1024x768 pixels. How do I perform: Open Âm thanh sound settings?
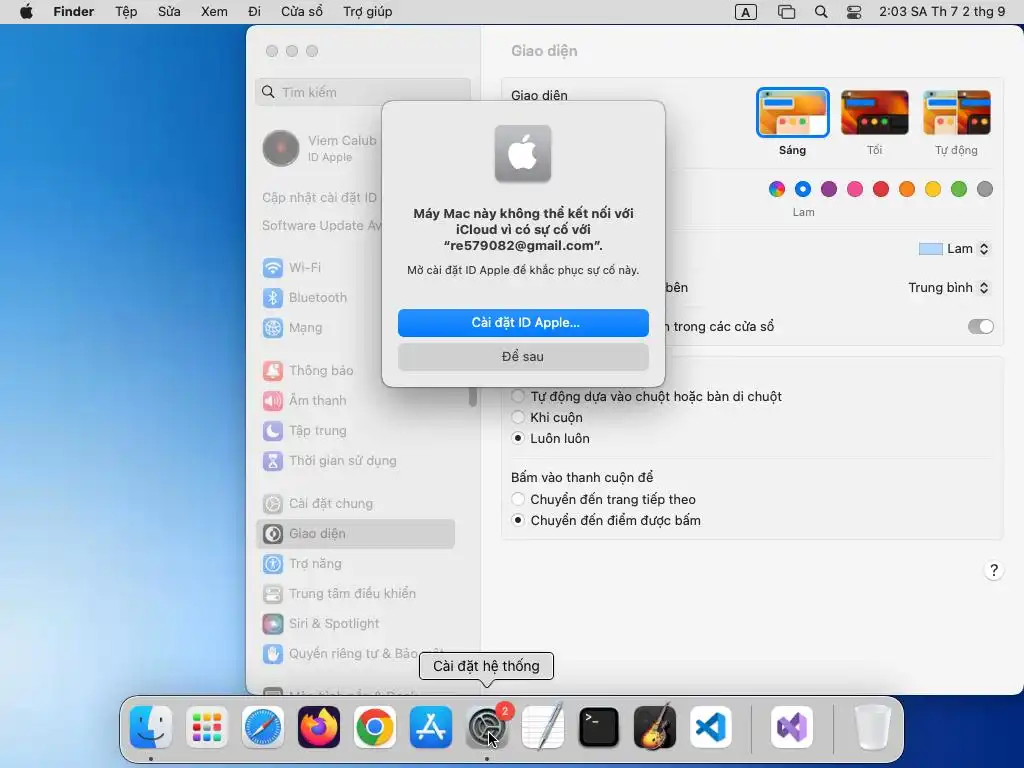tap(304, 401)
